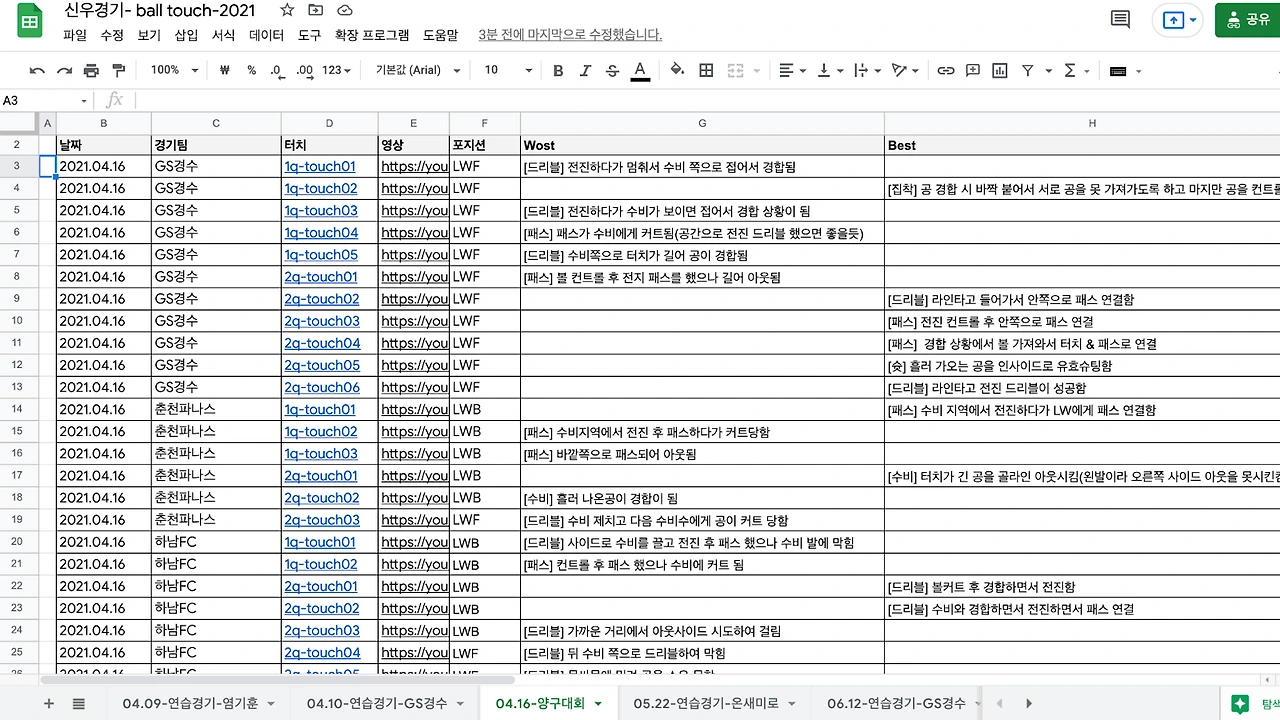
Task: Open the 도구 menu
Action: coord(310,35)
